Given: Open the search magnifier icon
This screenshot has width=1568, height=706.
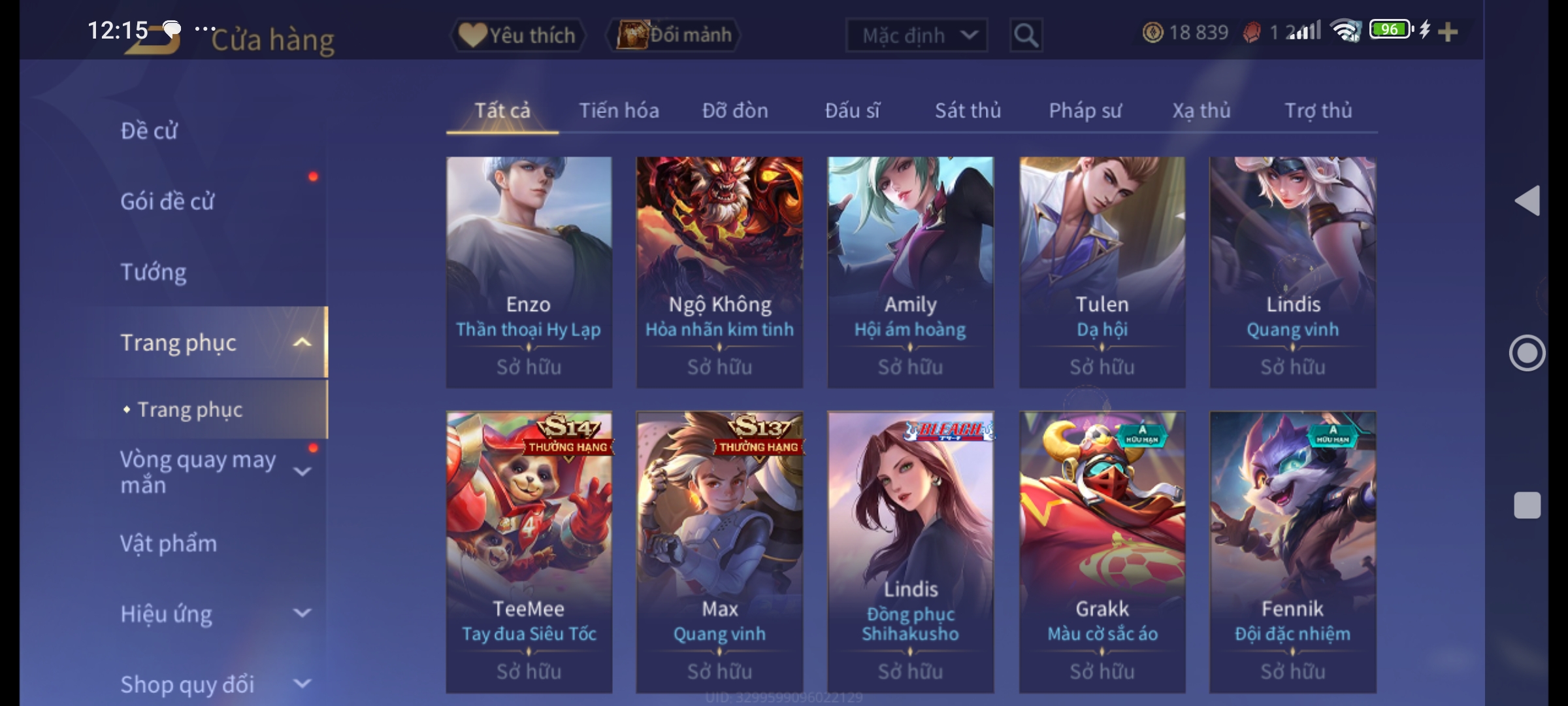Looking at the screenshot, I should (1026, 35).
